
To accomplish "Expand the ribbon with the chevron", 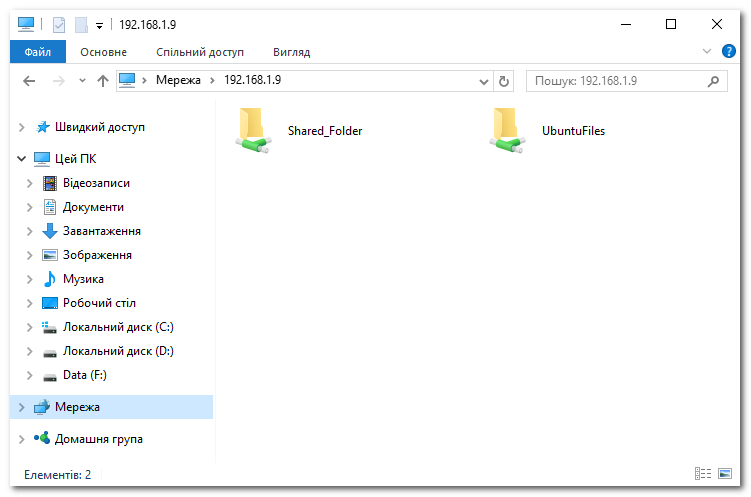I will (706, 51).
